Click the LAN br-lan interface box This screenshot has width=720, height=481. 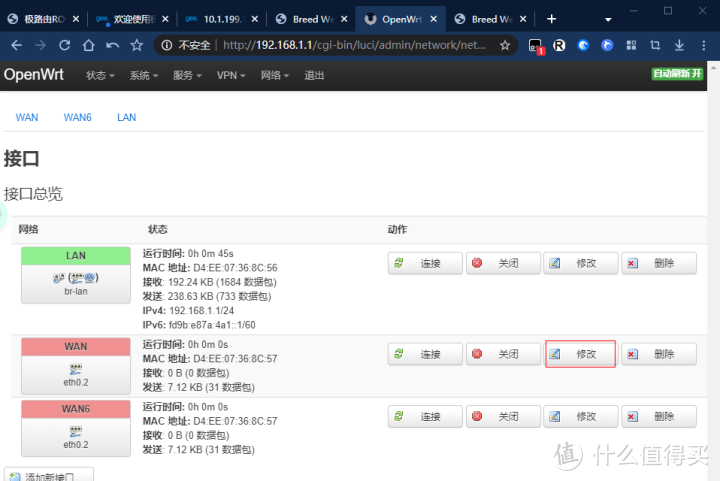point(76,275)
